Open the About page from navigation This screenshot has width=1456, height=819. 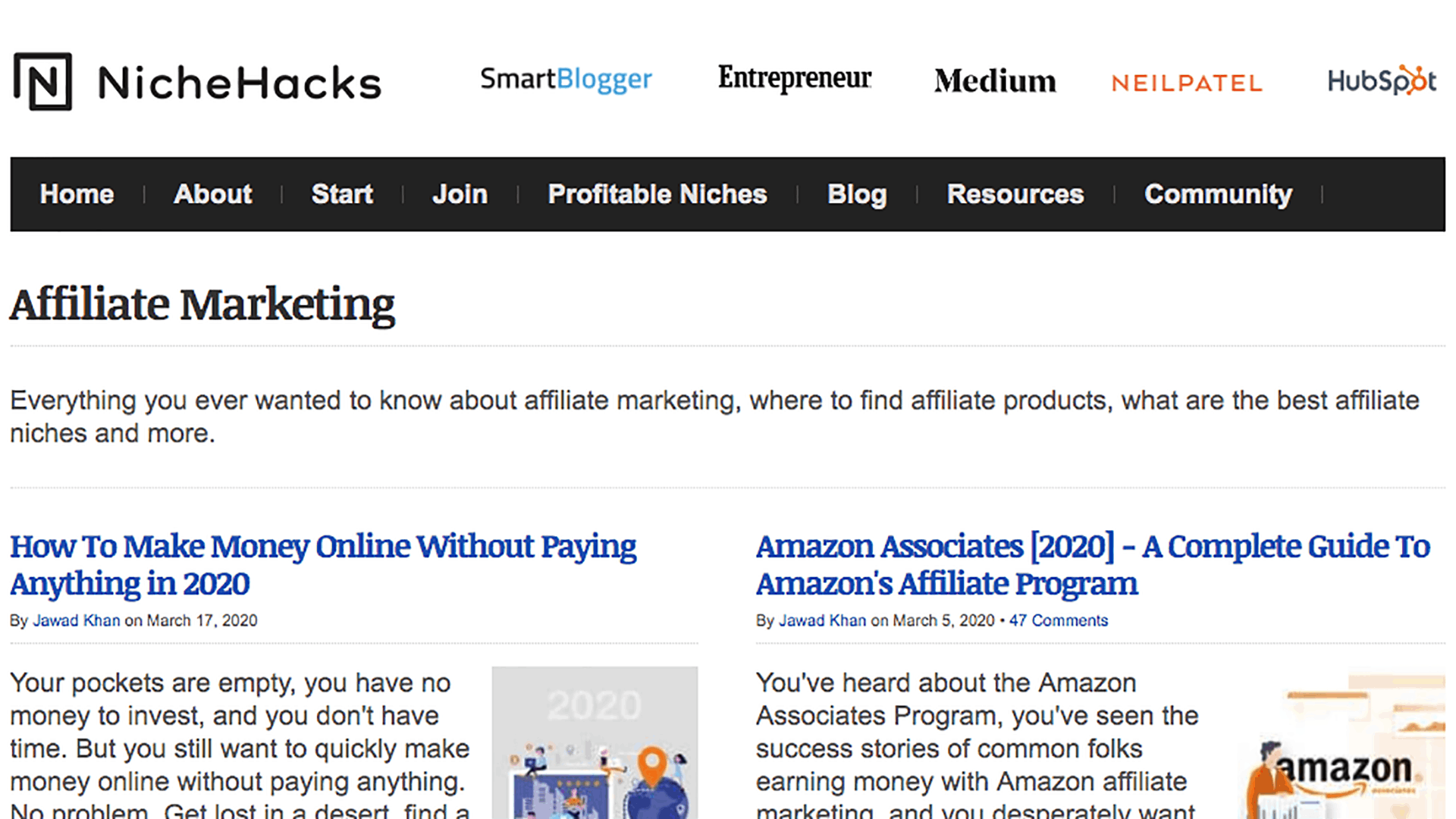pyautogui.click(x=213, y=194)
